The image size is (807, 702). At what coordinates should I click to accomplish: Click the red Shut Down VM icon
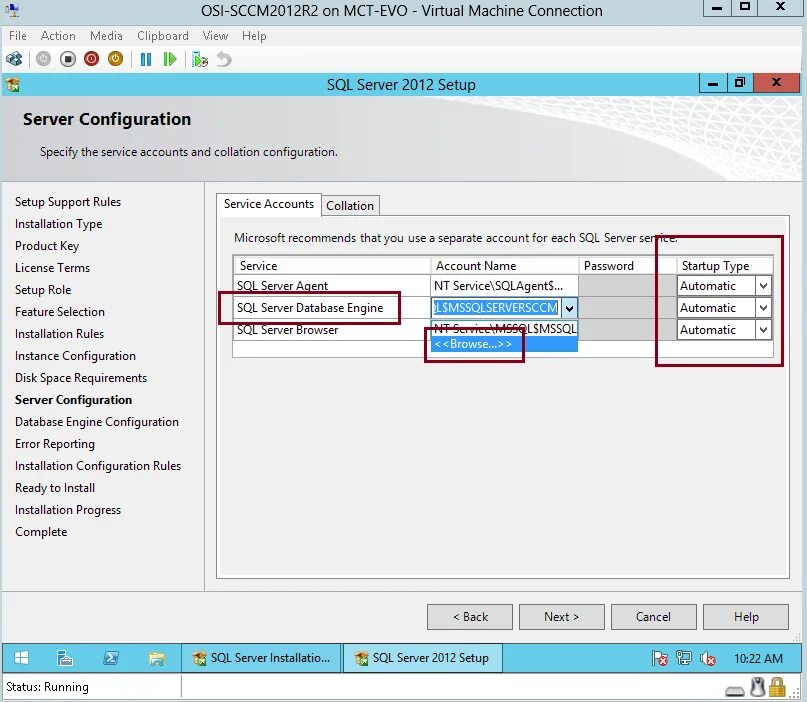pos(92,59)
